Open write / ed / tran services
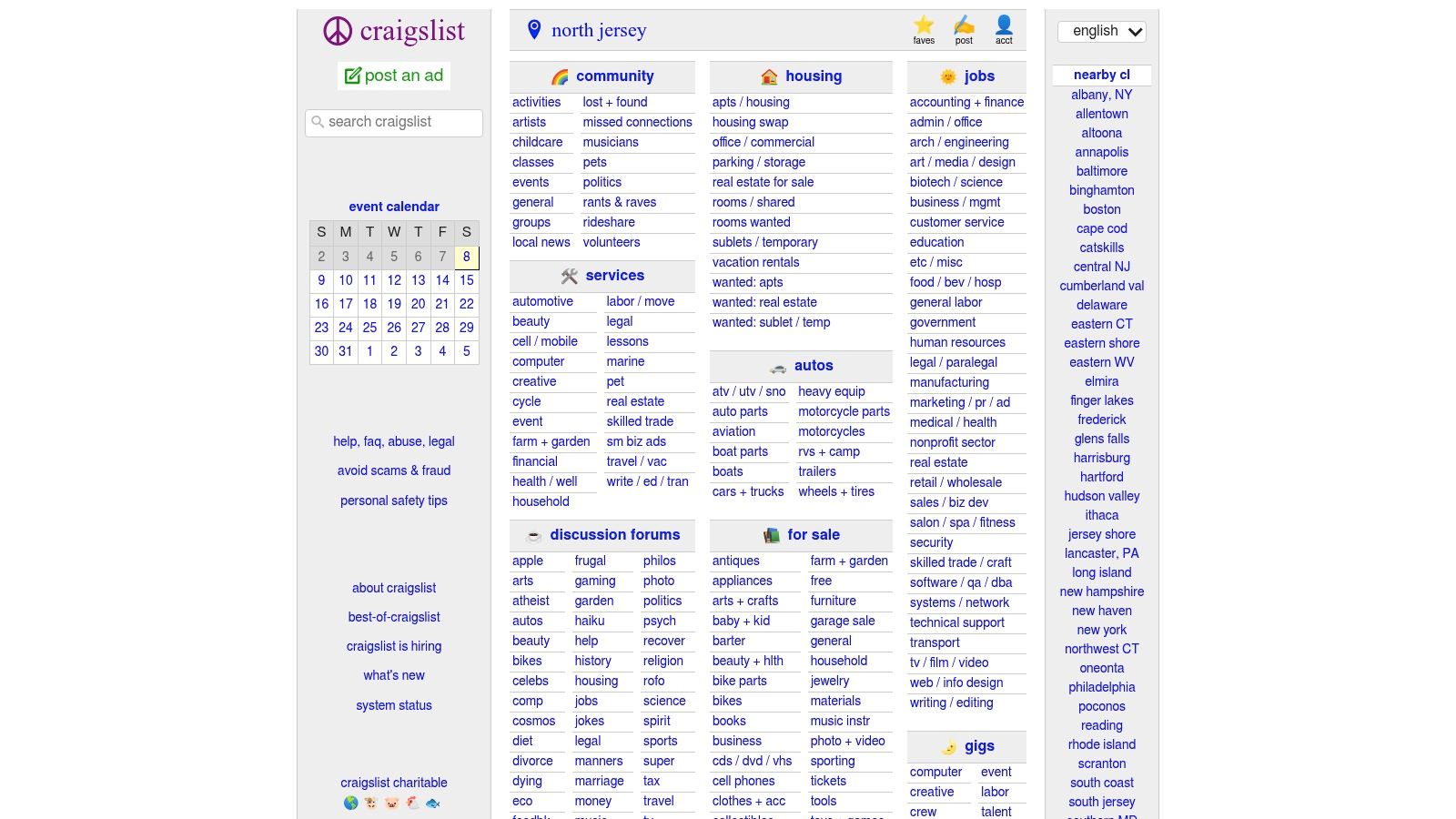1456x819 pixels. click(x=647, y=482)
